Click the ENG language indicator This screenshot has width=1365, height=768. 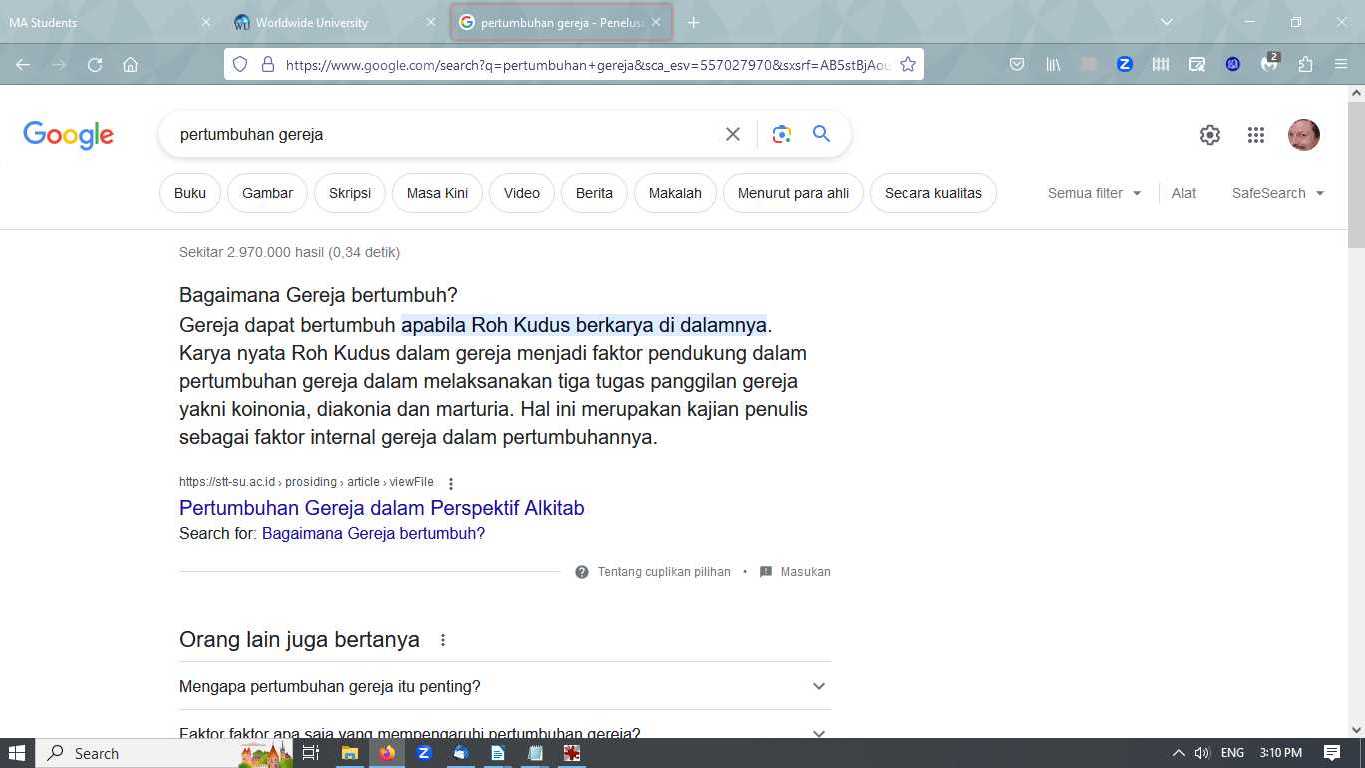point(1232,753)
